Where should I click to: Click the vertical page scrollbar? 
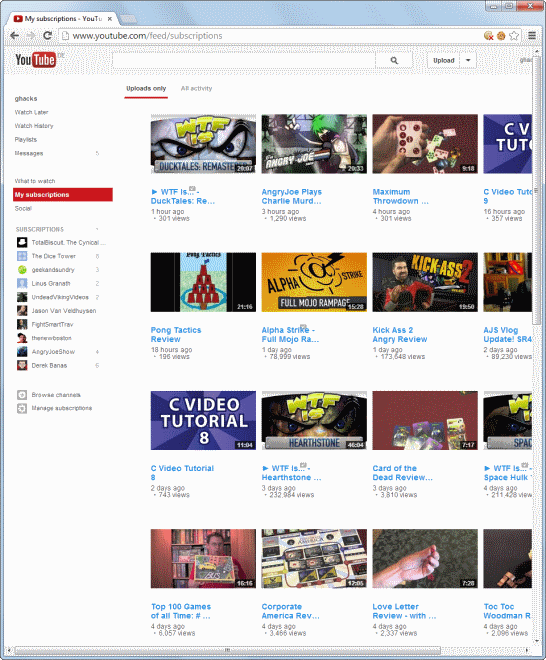click(x=536, y=189)
